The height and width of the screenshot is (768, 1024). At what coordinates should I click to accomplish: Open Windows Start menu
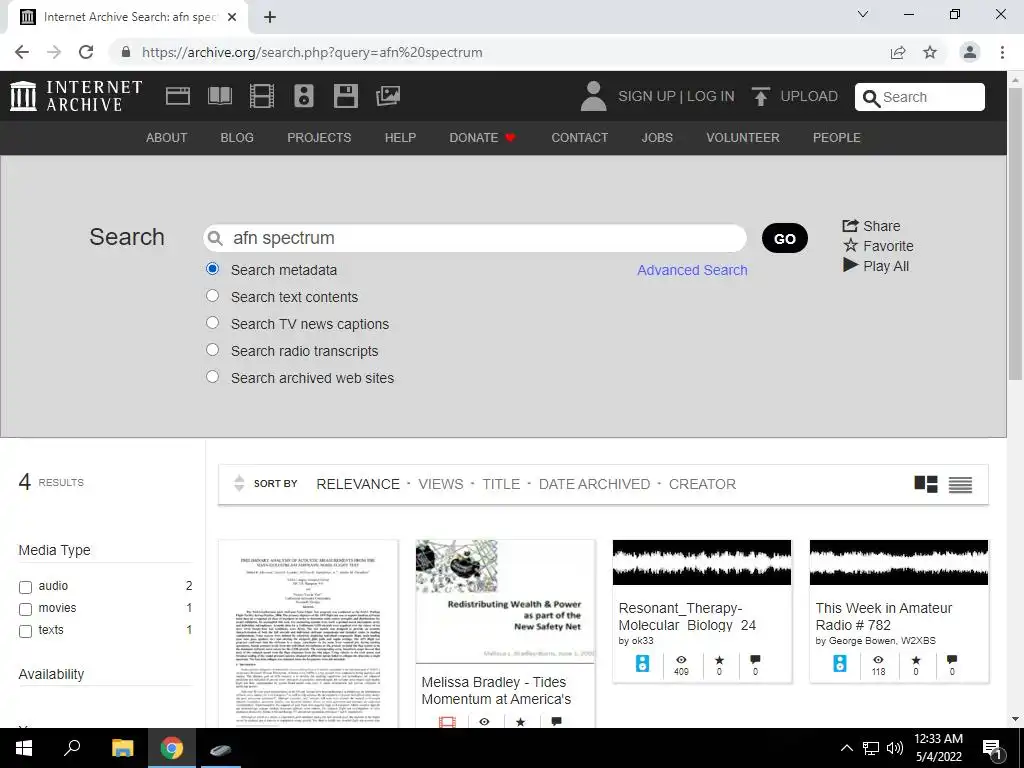[x=24, y=748]
